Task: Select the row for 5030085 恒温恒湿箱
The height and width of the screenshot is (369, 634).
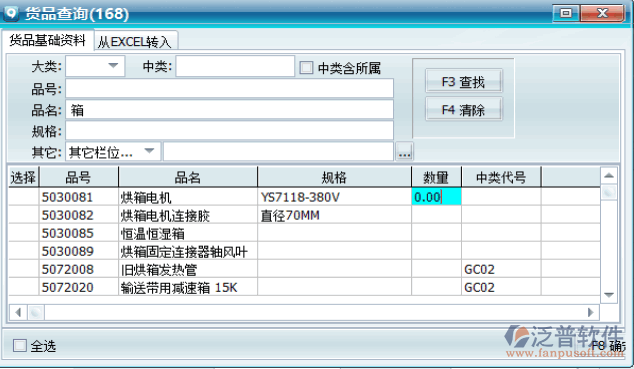Action: 304,234
